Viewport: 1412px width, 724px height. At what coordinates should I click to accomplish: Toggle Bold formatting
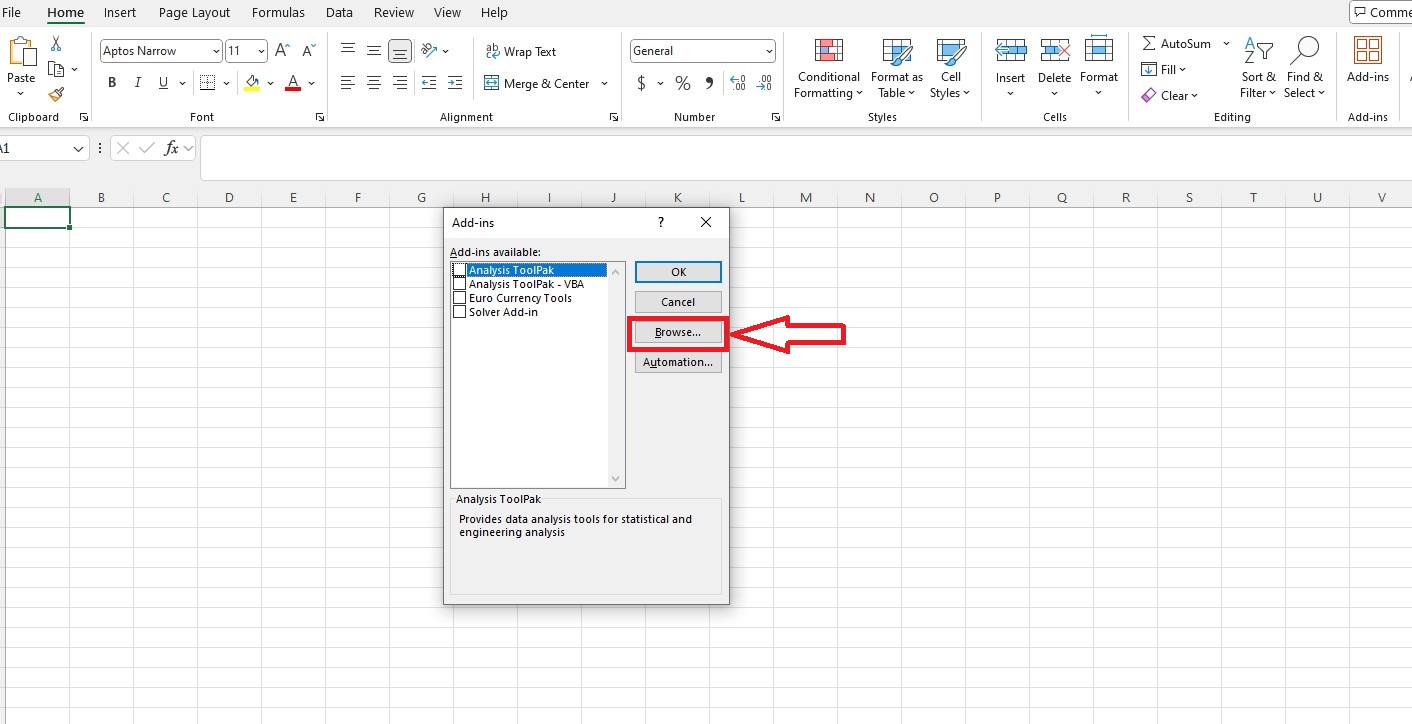click(112, 83)
